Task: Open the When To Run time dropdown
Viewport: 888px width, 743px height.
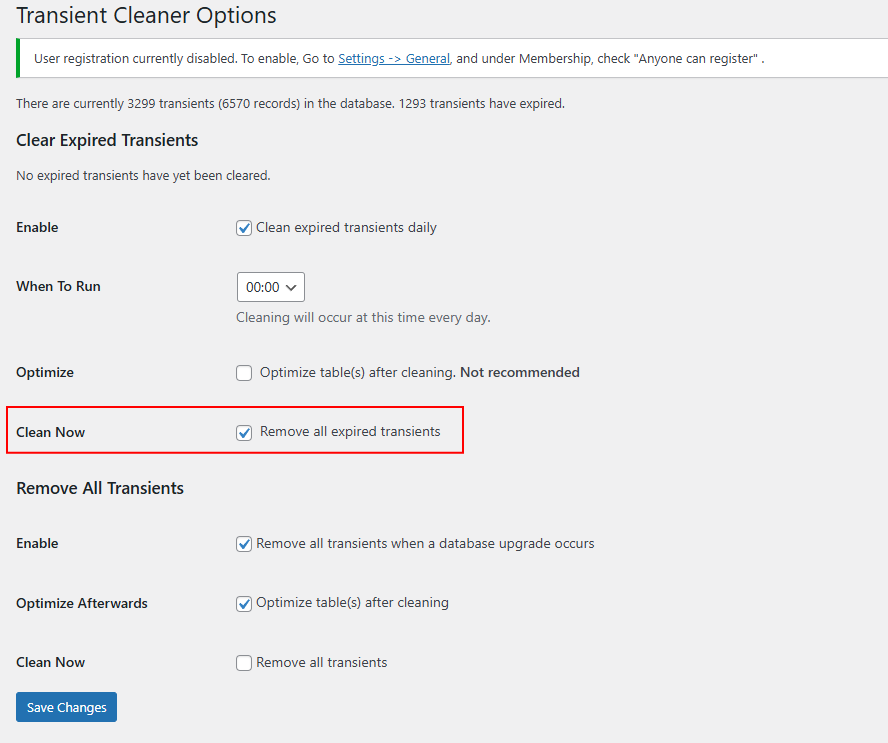Action: (271, 287)
